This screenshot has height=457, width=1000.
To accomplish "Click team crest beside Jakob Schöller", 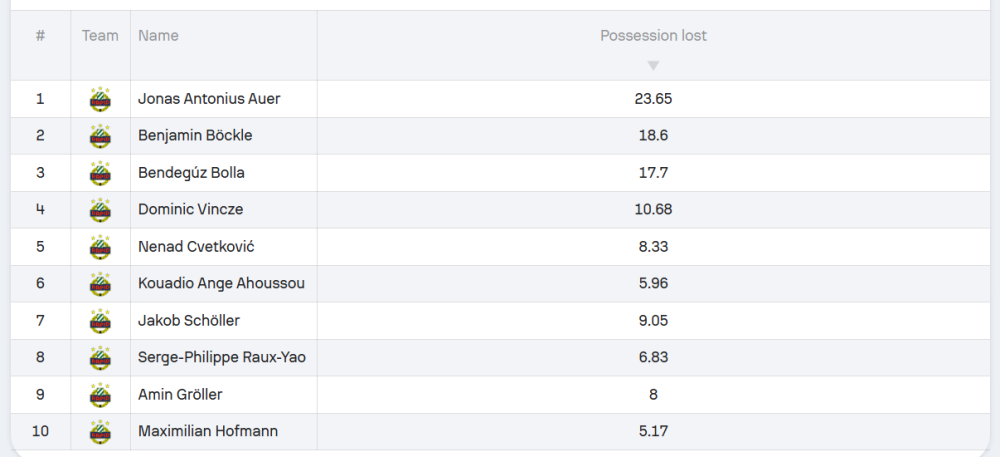I will click(x=100, y=321).
